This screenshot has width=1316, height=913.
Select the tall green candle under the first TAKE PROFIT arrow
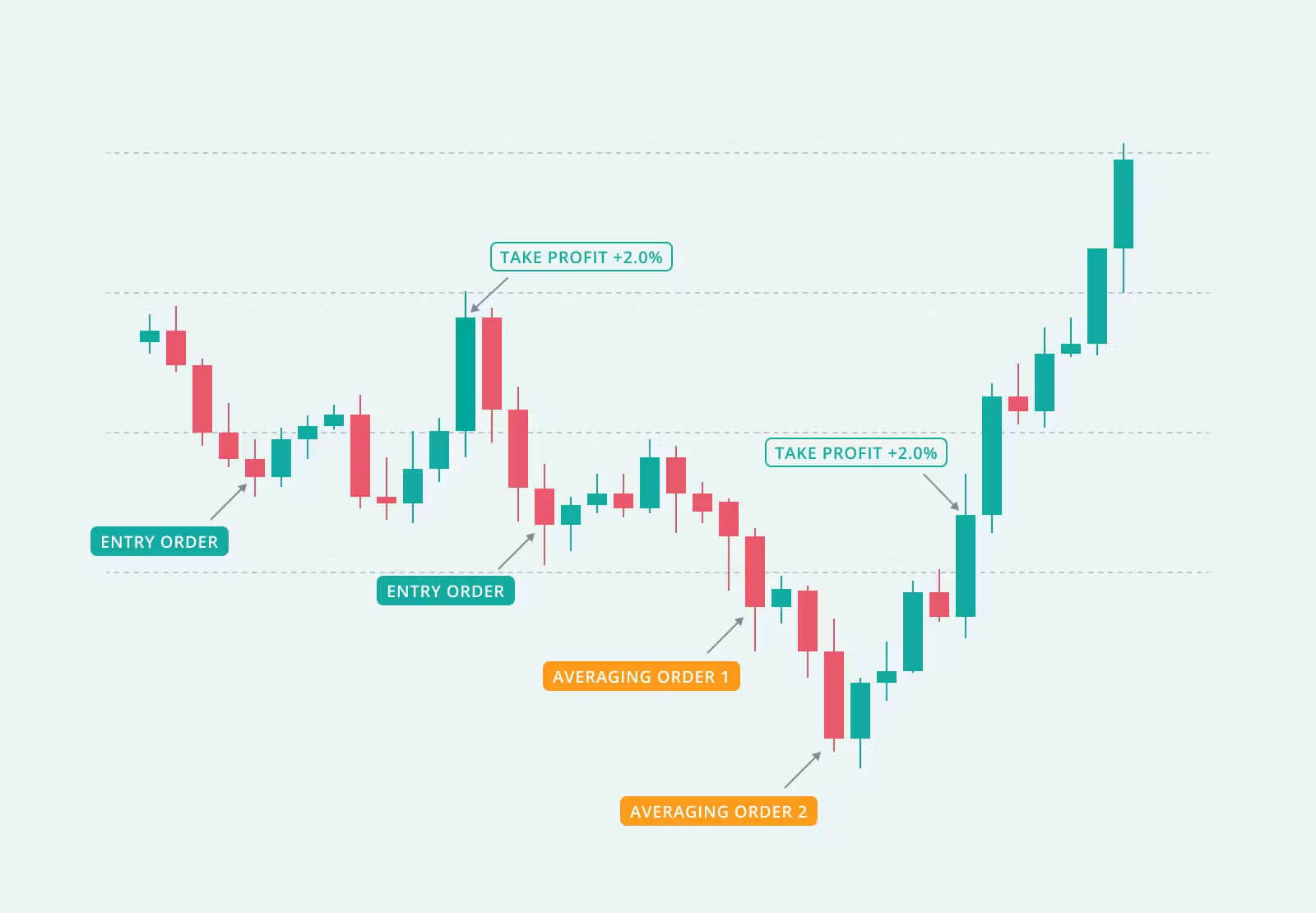pyautogui.click(x=466, y=374)
